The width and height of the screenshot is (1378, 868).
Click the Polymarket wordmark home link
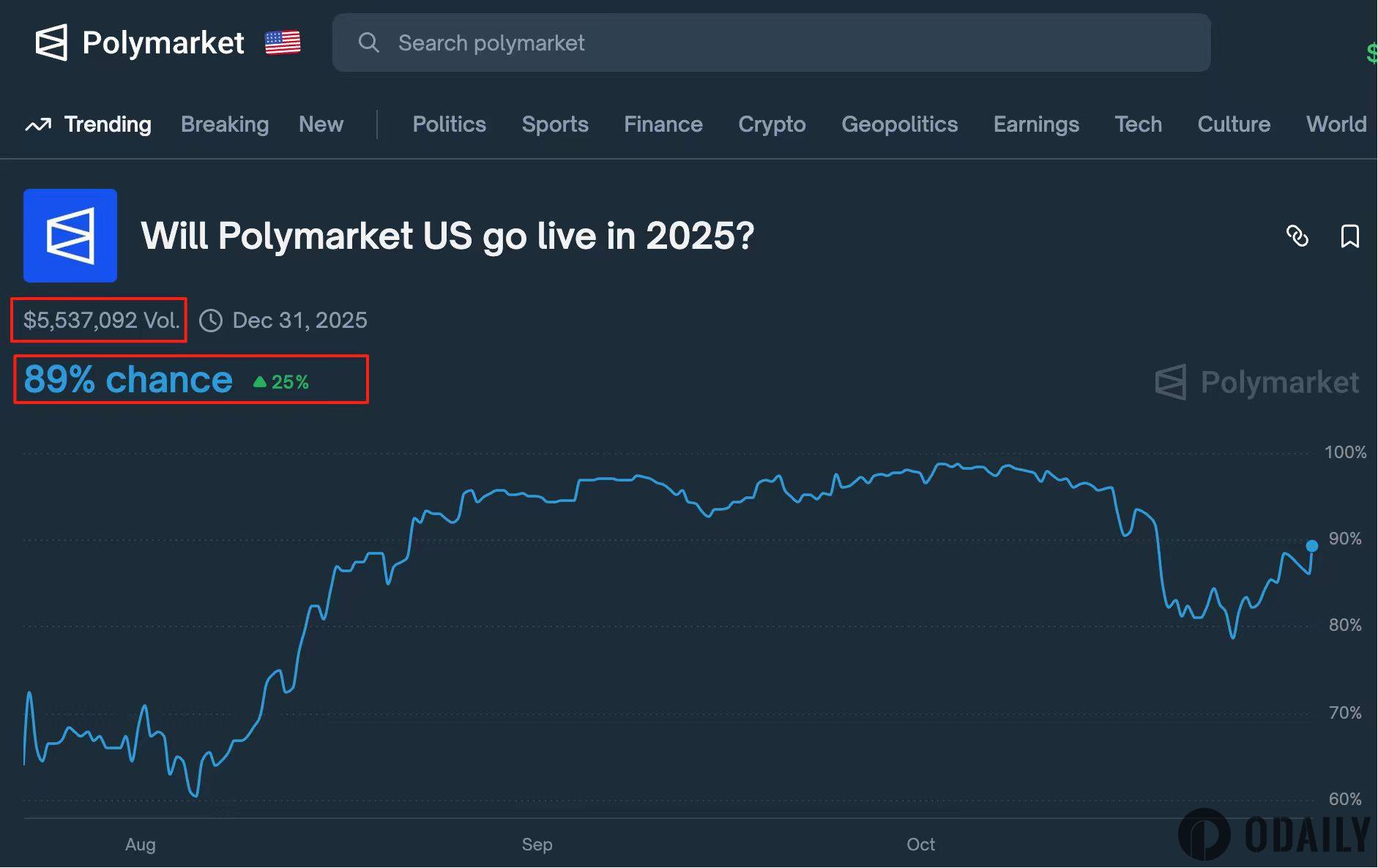tap(163, 42)
